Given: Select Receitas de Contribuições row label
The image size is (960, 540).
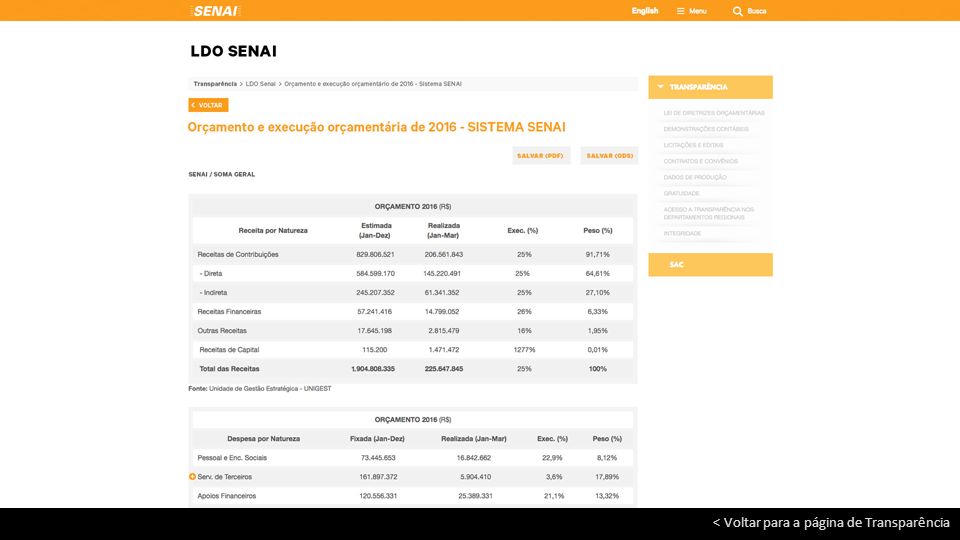Looking at the screenshot, I should tap(238, 254).
